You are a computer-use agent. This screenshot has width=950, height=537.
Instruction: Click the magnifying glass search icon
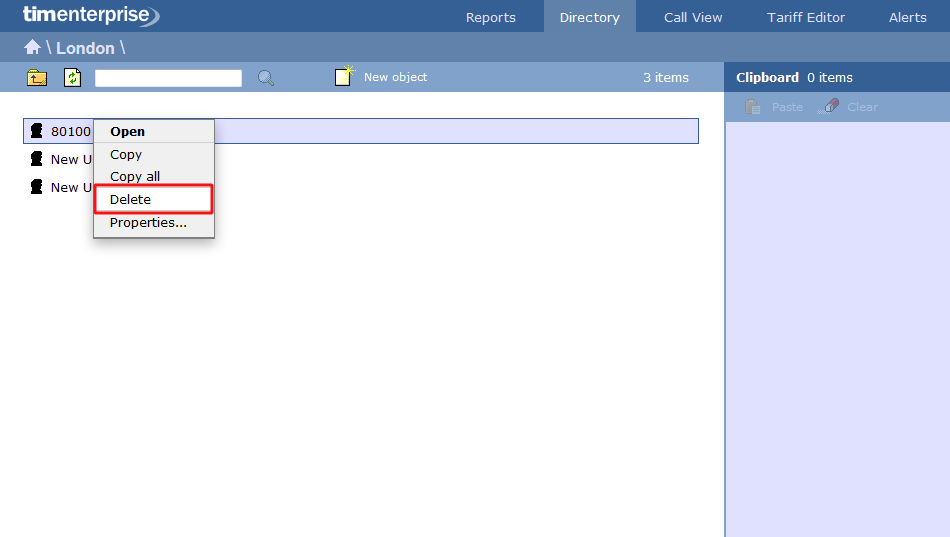pos(265,78)
